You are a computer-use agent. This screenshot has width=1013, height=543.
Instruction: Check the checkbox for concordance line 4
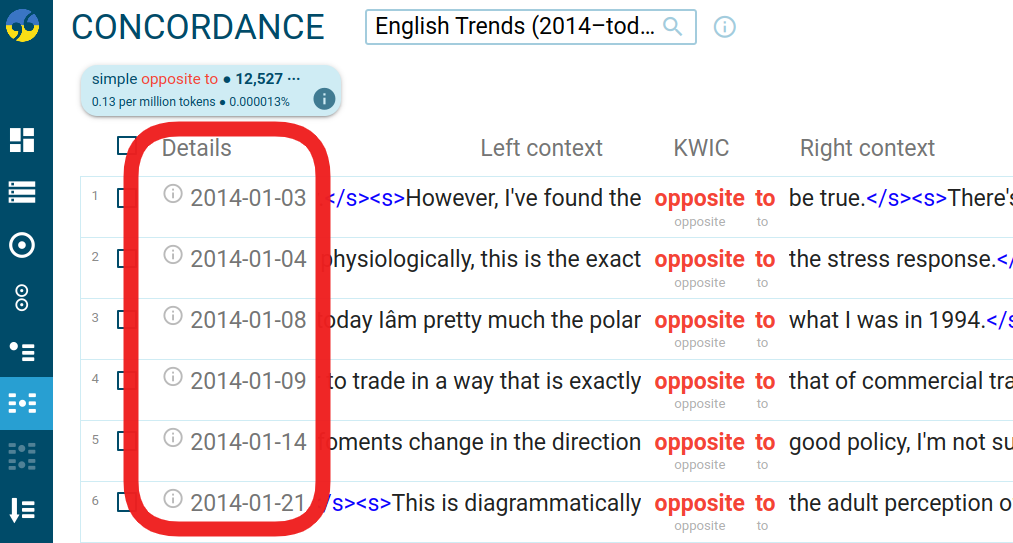pos(126,381)
